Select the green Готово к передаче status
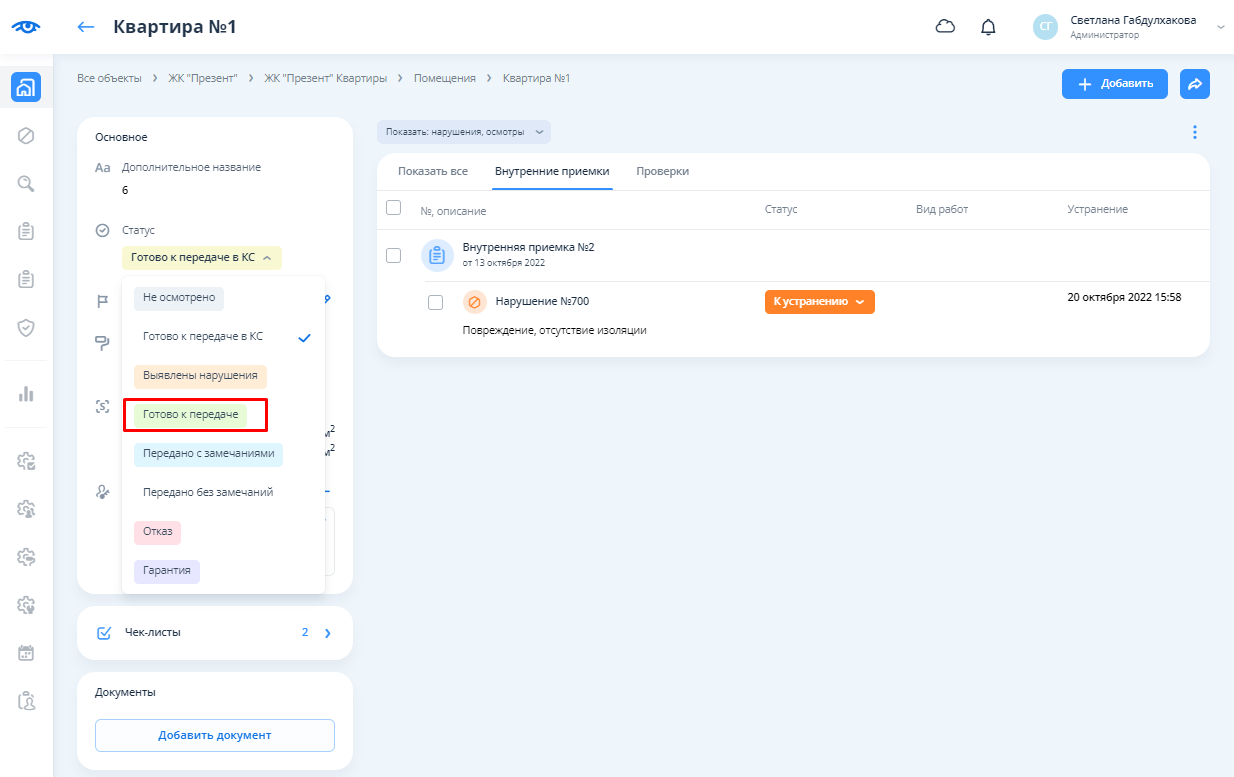Image resolution: width=1234 pixels, height=777 pixels. 190,414
